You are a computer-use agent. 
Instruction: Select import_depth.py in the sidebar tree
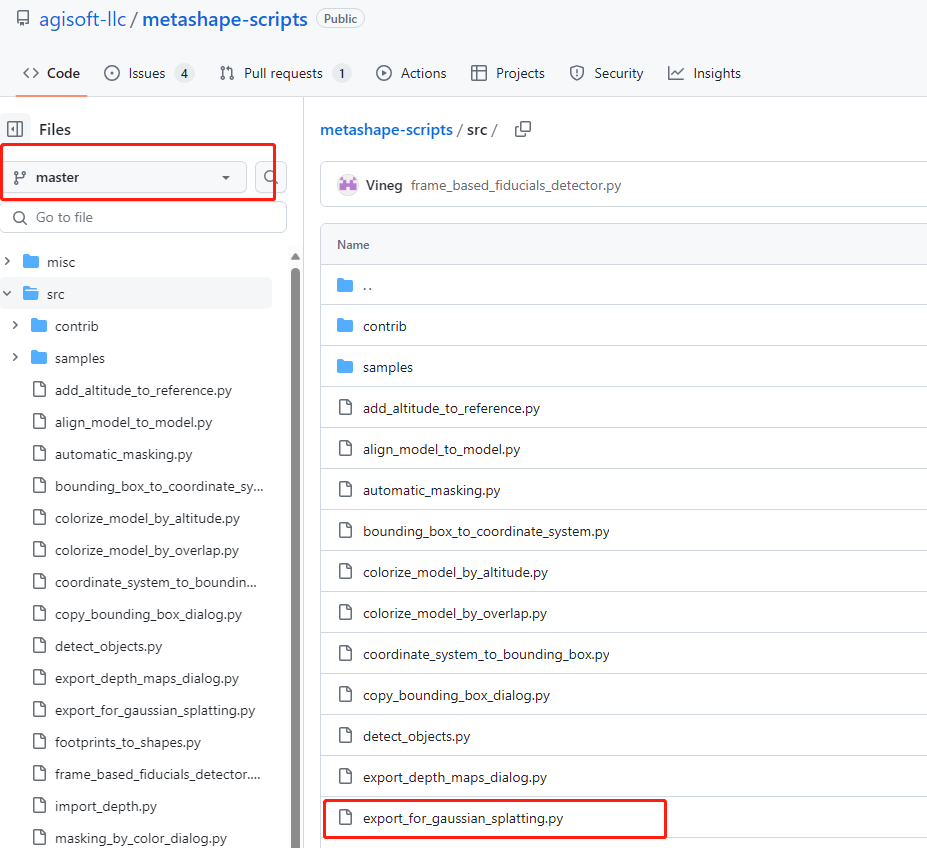(106, 806)
